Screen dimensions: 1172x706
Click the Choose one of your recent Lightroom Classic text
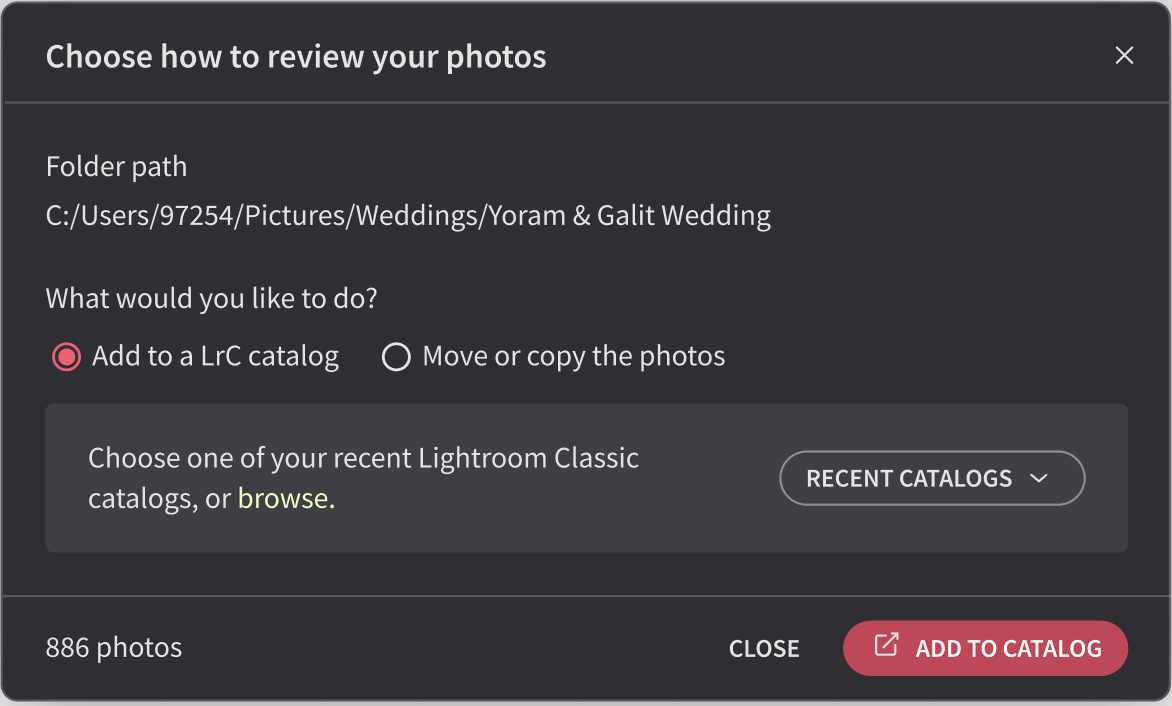point(363,458)
